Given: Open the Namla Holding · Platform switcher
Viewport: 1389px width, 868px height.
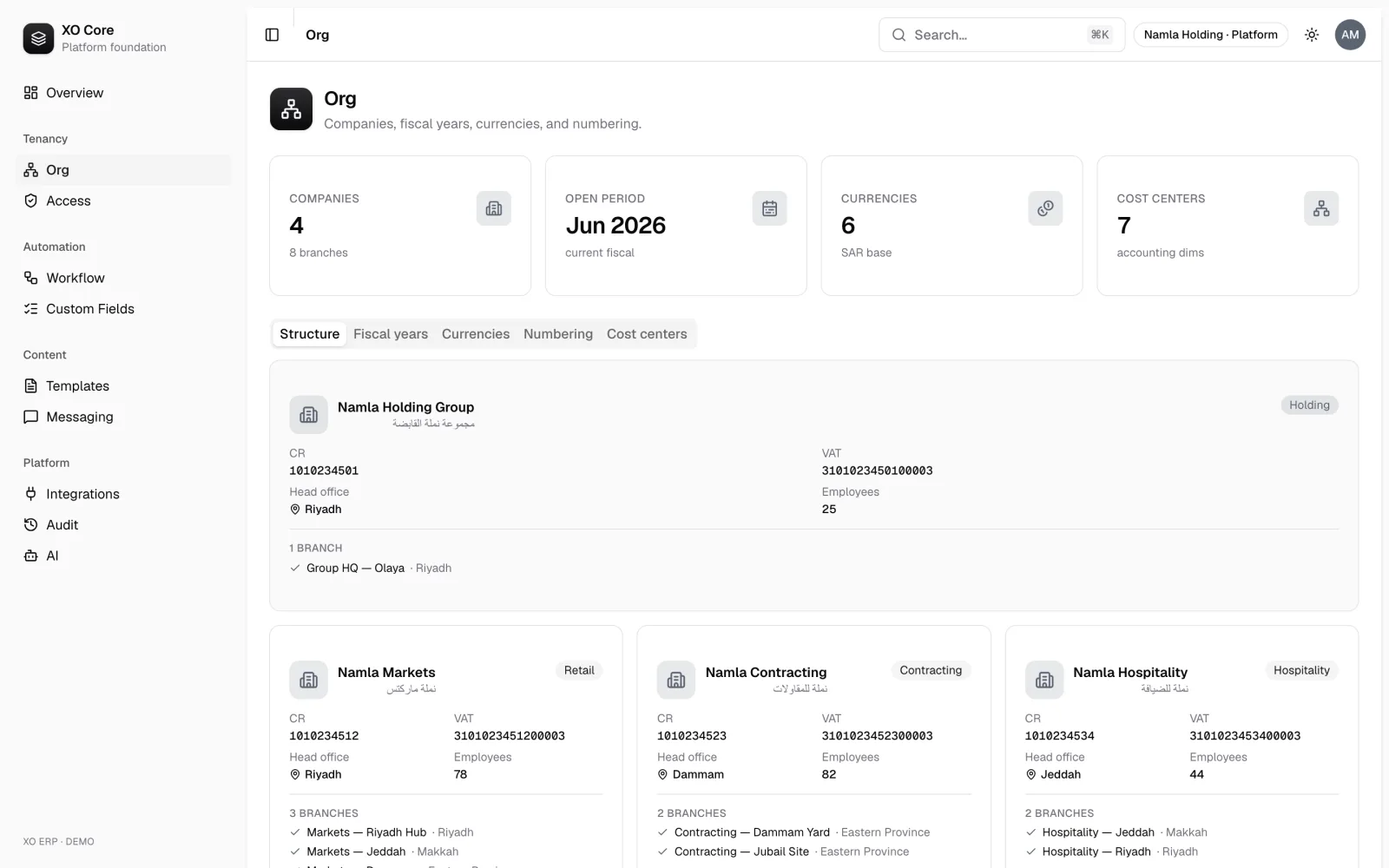Looking at the screenshot, I should point(1210,35).
